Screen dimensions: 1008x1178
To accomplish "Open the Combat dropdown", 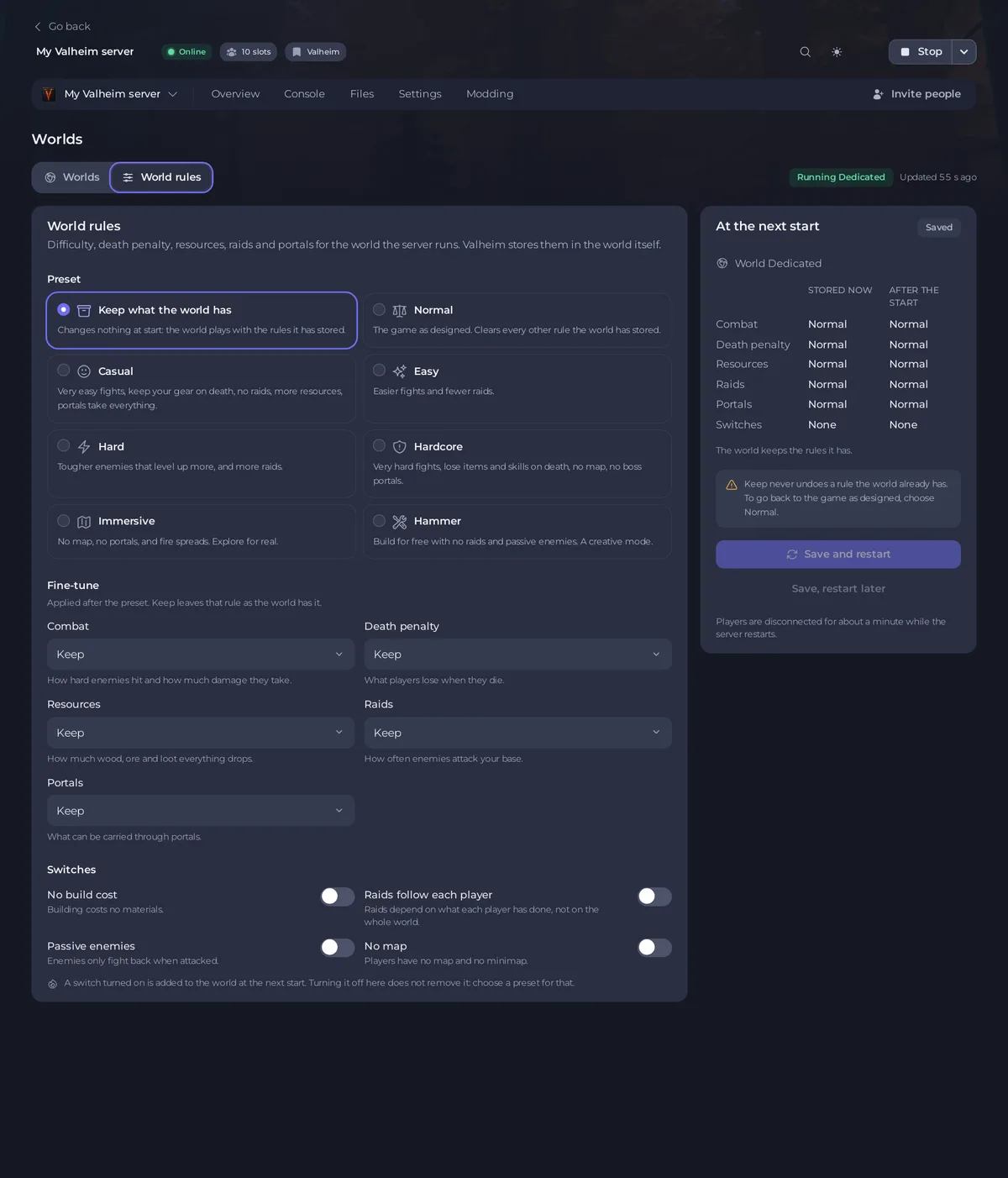I will point(201,655).
